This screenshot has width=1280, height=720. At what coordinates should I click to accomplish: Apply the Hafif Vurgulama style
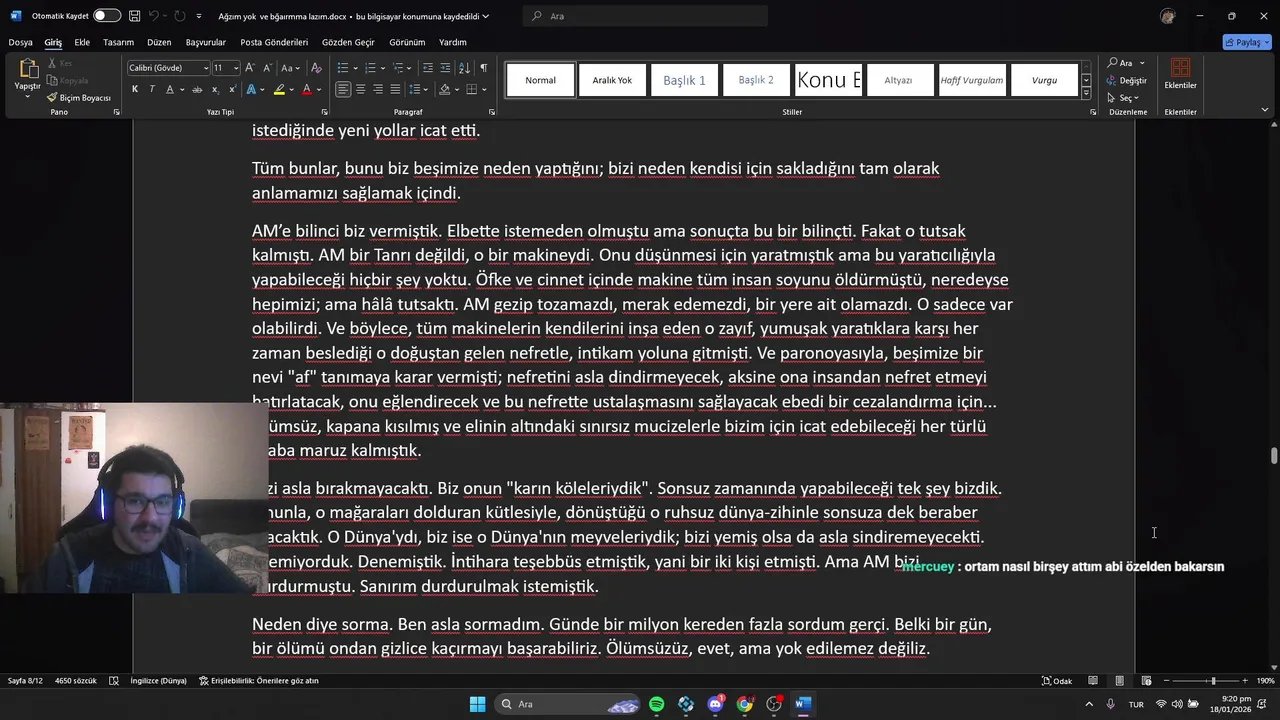click(972, 80)
